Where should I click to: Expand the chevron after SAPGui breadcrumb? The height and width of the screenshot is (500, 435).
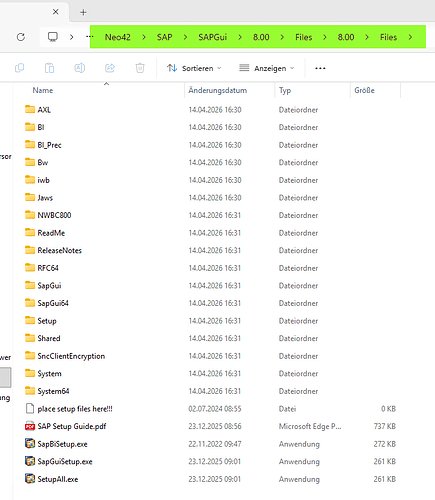(240, 37)
